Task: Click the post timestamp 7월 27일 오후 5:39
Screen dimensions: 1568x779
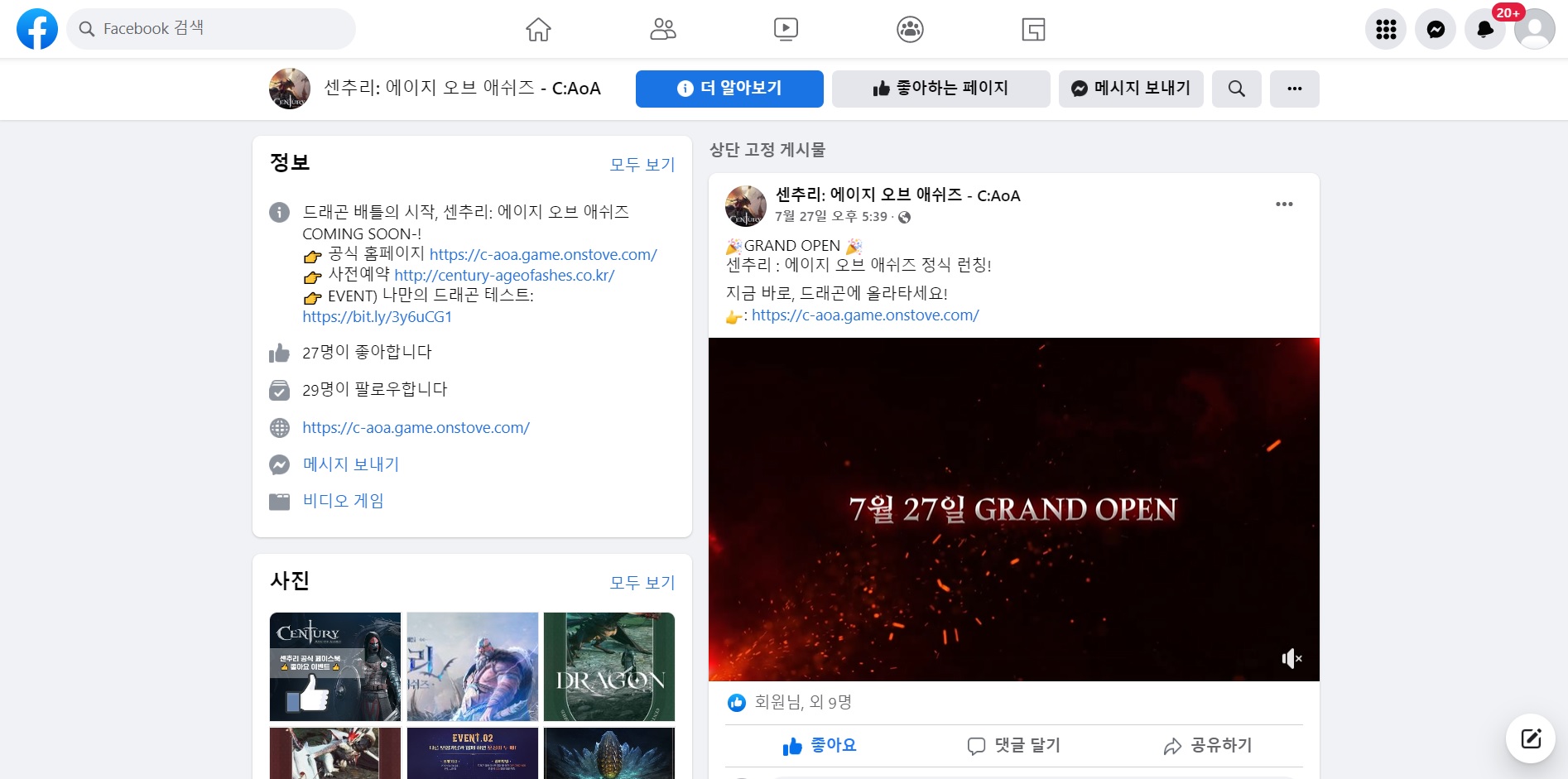Action: coord(831,217)
